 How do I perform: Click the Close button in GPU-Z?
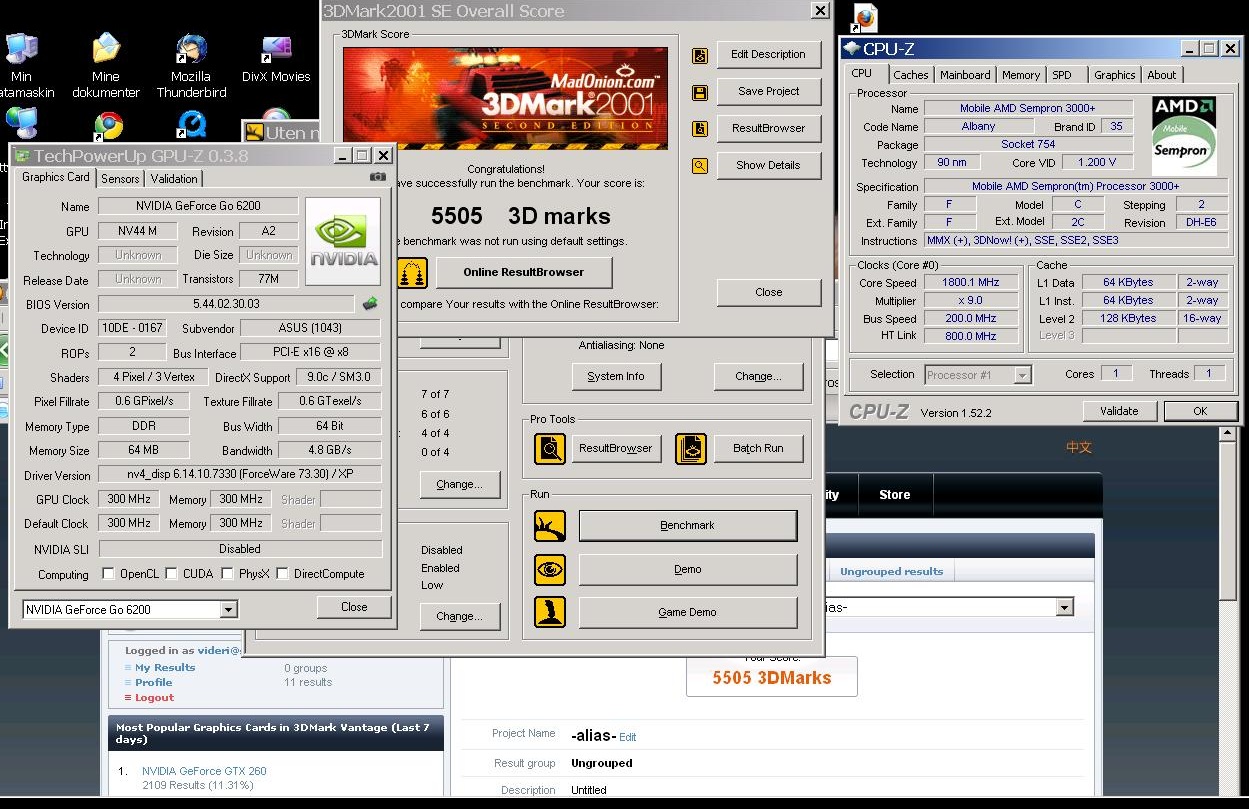(x=354, y=607)
